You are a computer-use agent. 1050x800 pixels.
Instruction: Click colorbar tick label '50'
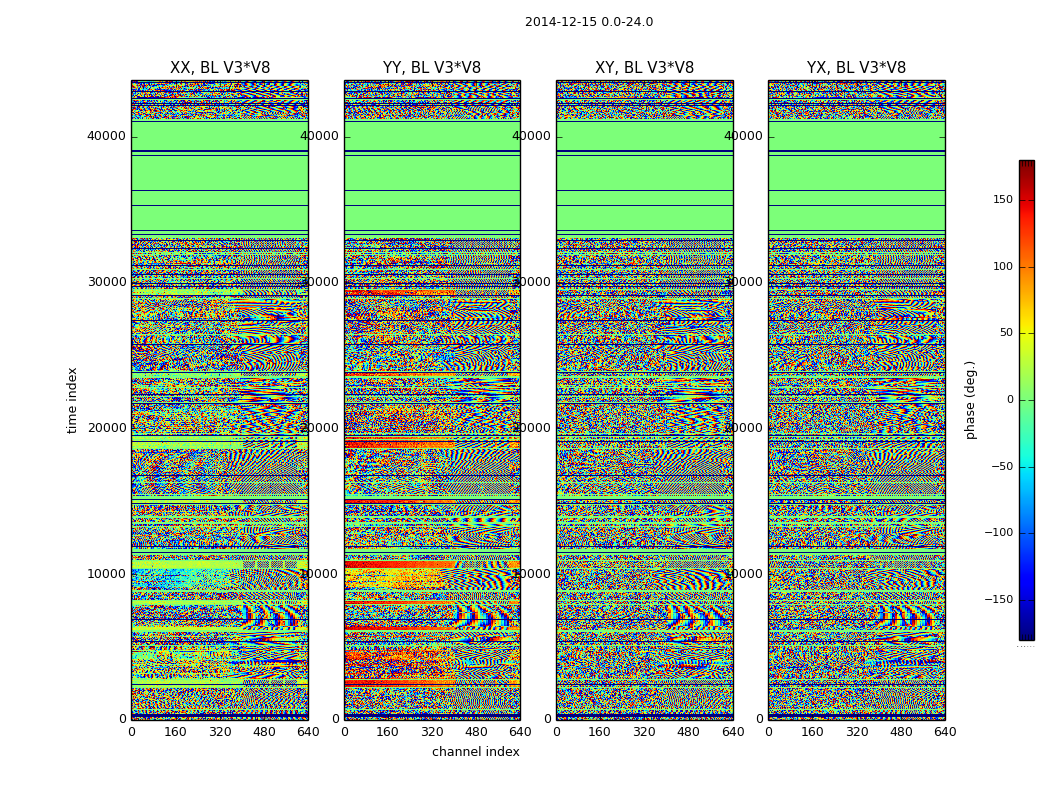click(1006, 333)
